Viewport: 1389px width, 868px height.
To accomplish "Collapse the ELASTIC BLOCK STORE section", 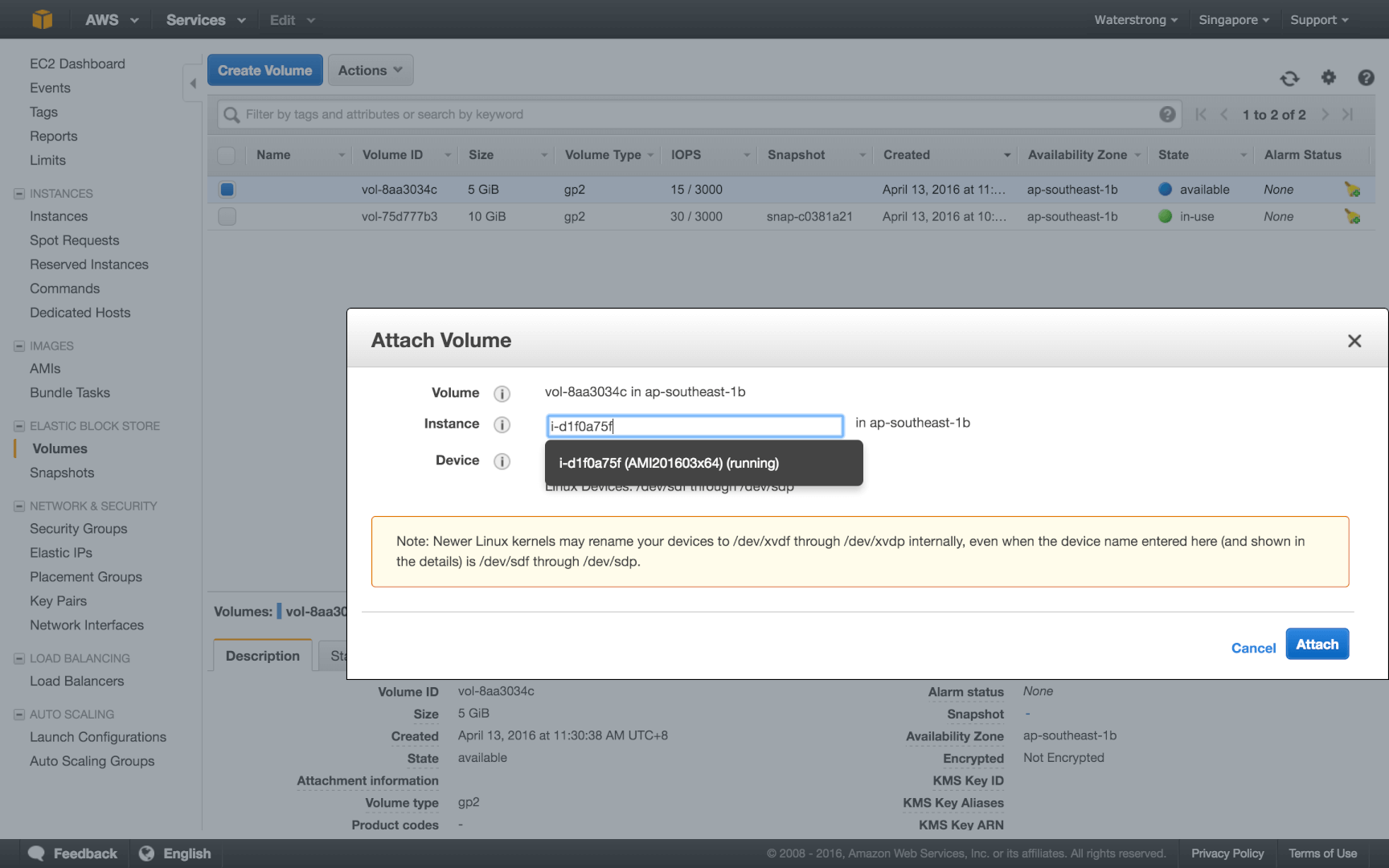I will click(19, 426).
